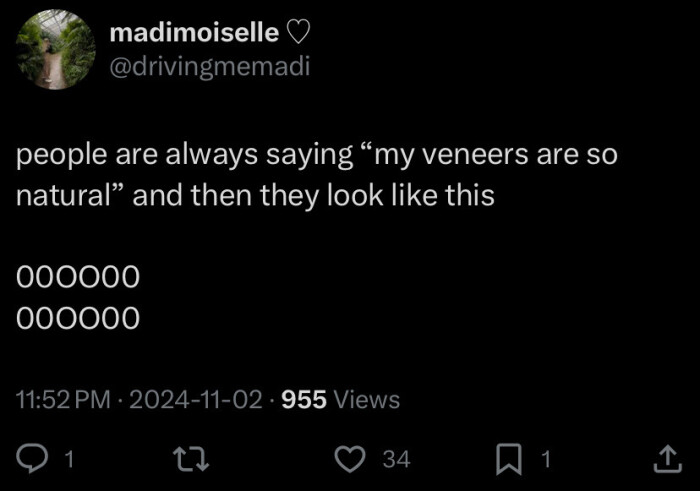Open the @drivingmemadi handle link
This screenshot has width=700, height=491.
coord(208,67)
